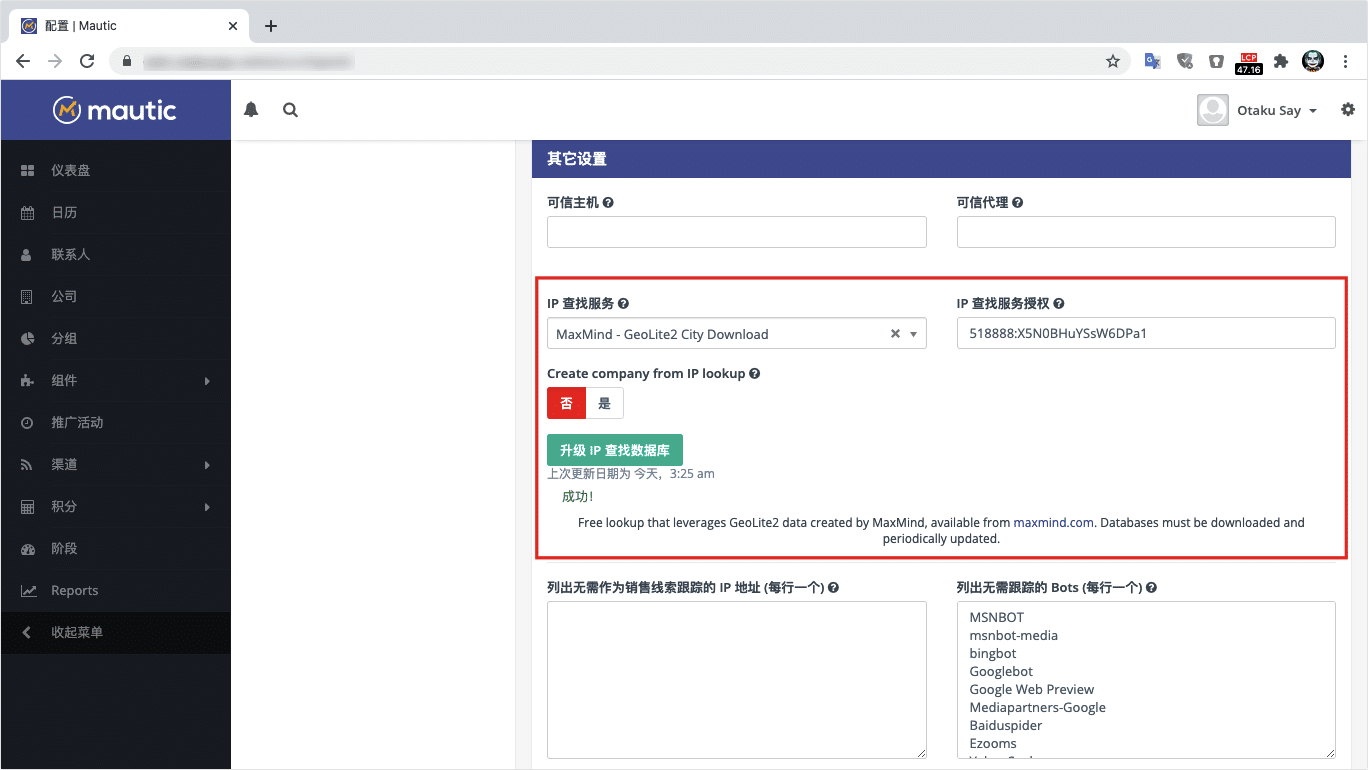Click the 联系人 user icon
1368x770 pixels.
click(27, 255)
